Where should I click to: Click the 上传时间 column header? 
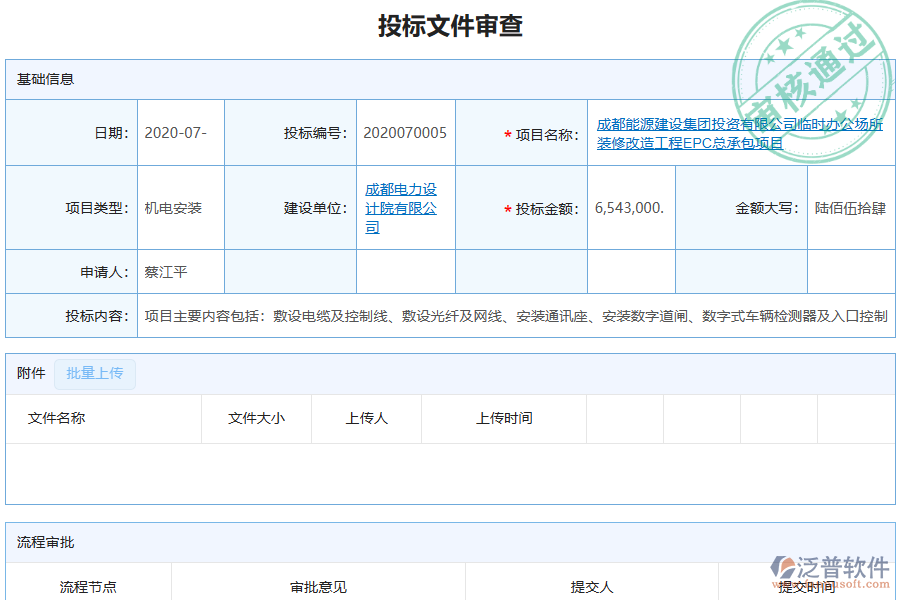(503, 419)
